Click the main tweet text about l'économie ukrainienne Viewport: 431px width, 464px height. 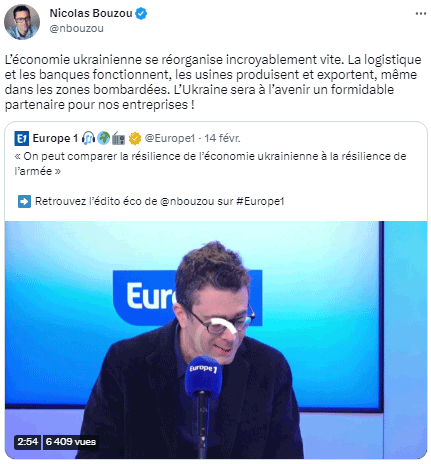[213, 82]
